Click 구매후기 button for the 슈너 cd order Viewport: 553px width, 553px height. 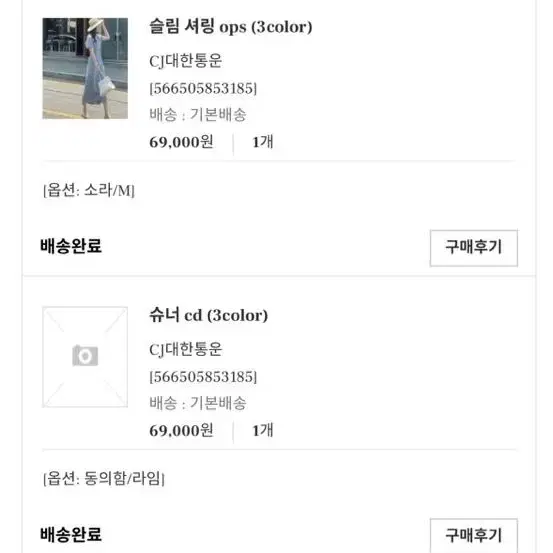click(x=474, y=535)
